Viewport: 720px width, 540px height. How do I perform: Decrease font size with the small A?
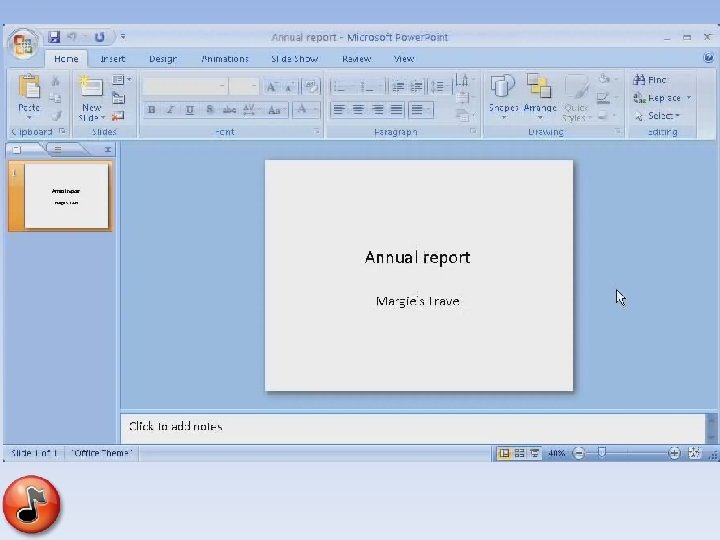click(290, 87)
